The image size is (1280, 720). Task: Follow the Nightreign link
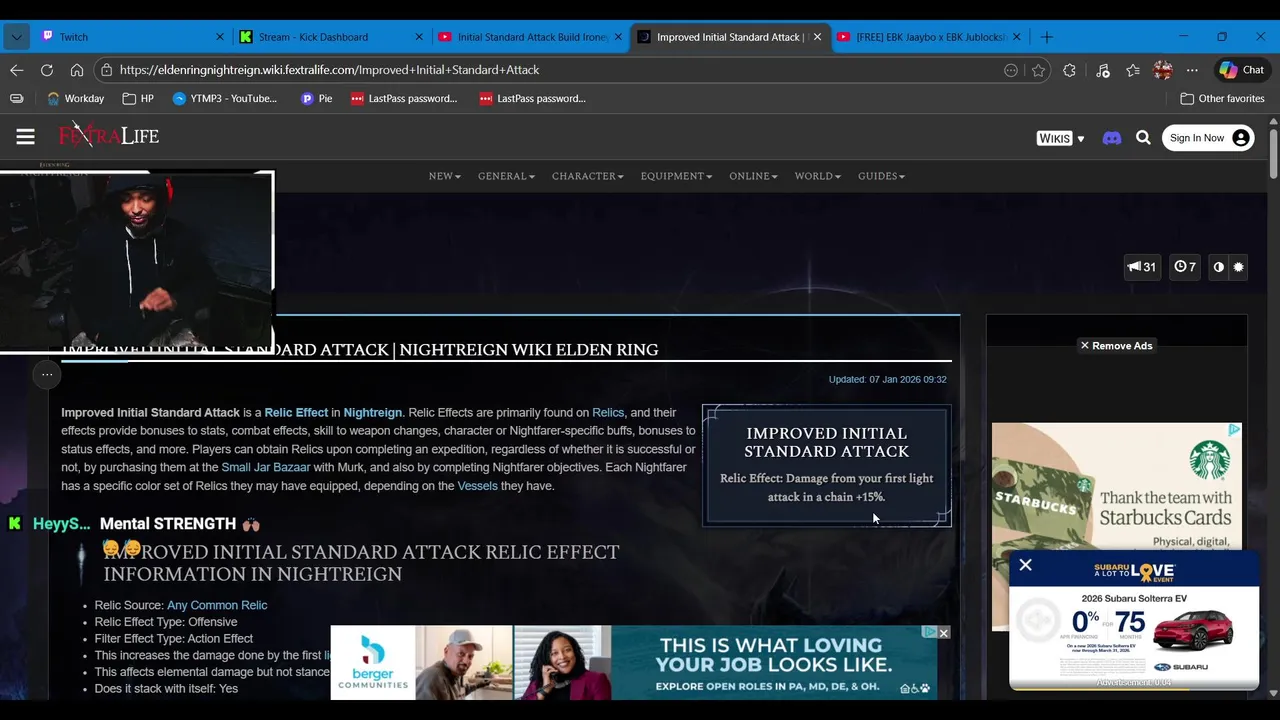click(x=372, y=412)
